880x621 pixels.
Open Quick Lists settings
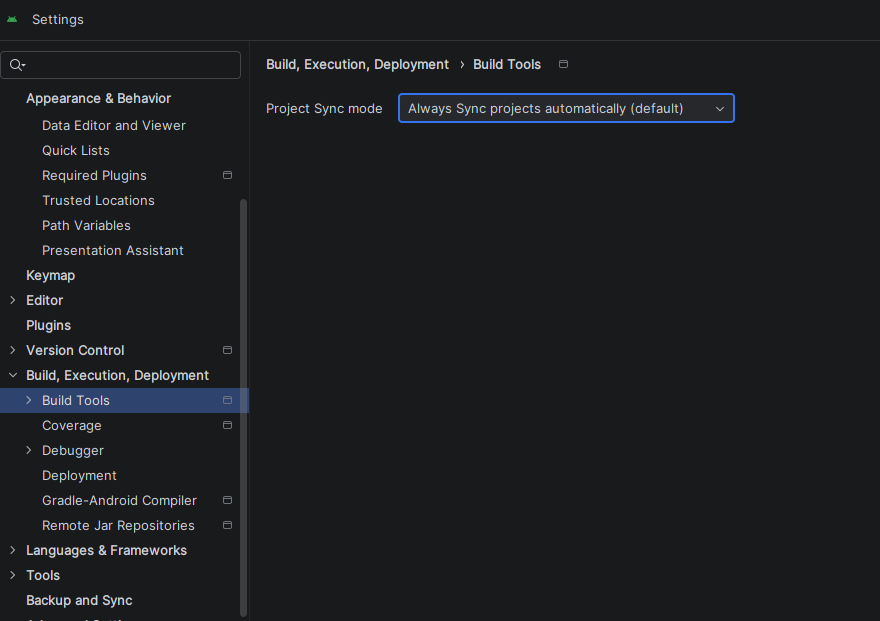pos(76,150)
